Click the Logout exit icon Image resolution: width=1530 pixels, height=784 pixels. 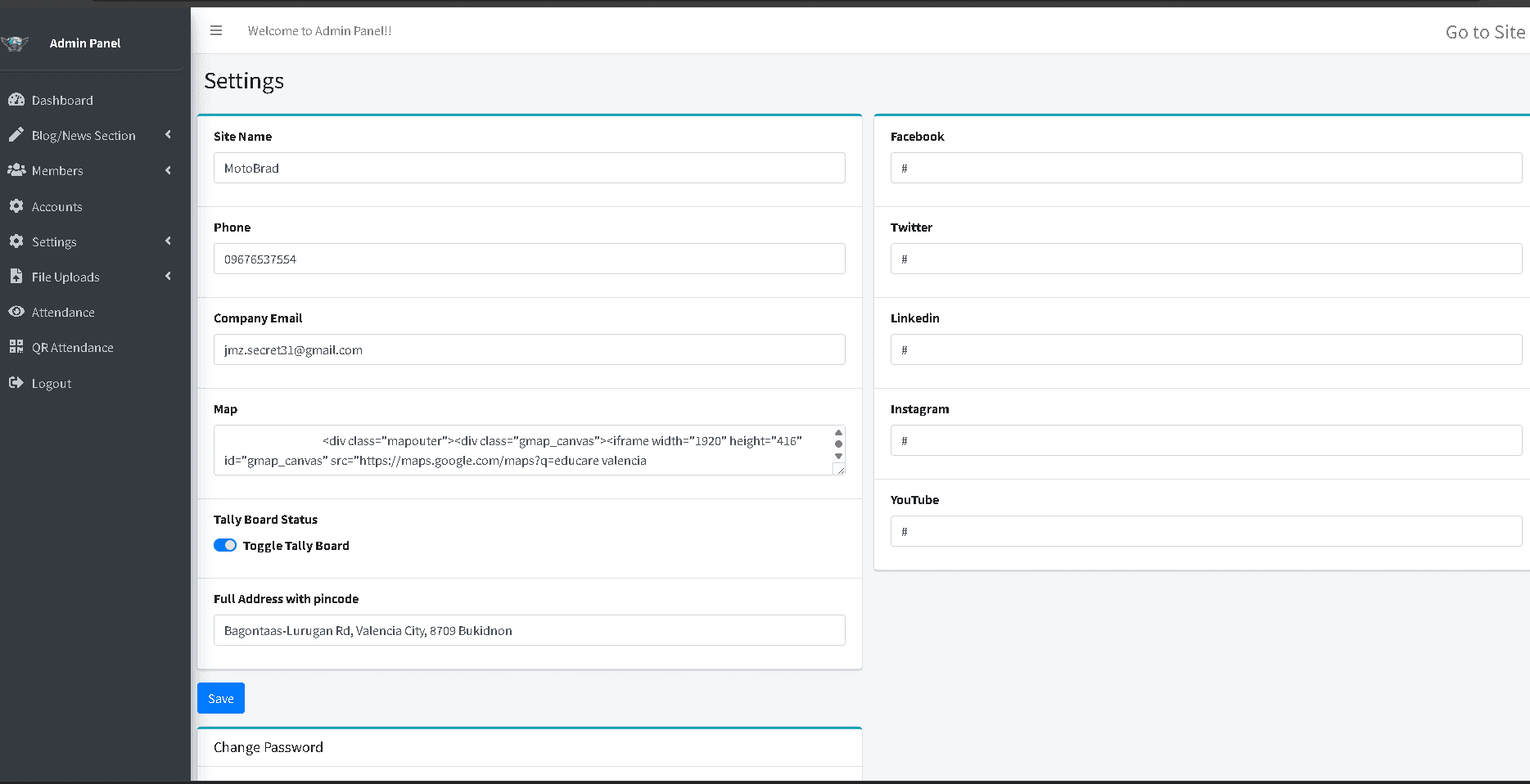(16, 383)
